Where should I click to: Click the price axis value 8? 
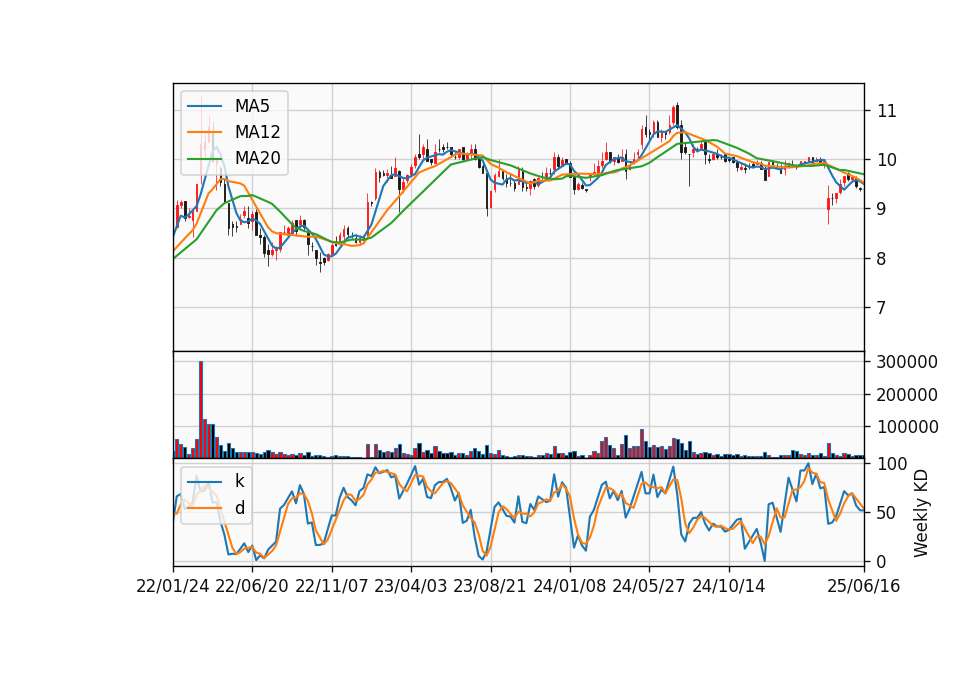coord(882,258)
